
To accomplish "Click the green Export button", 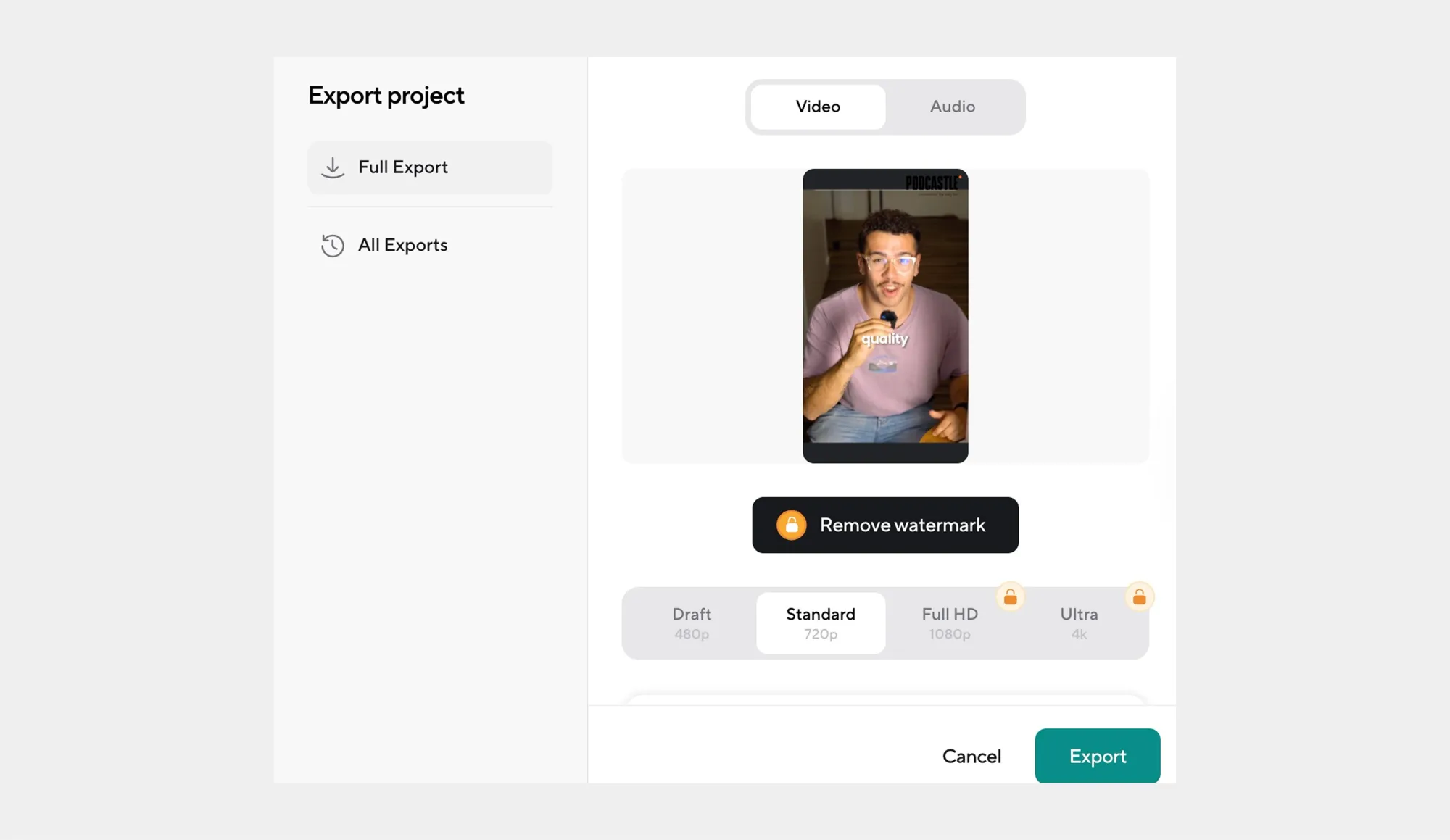I will pos(1097,756).
